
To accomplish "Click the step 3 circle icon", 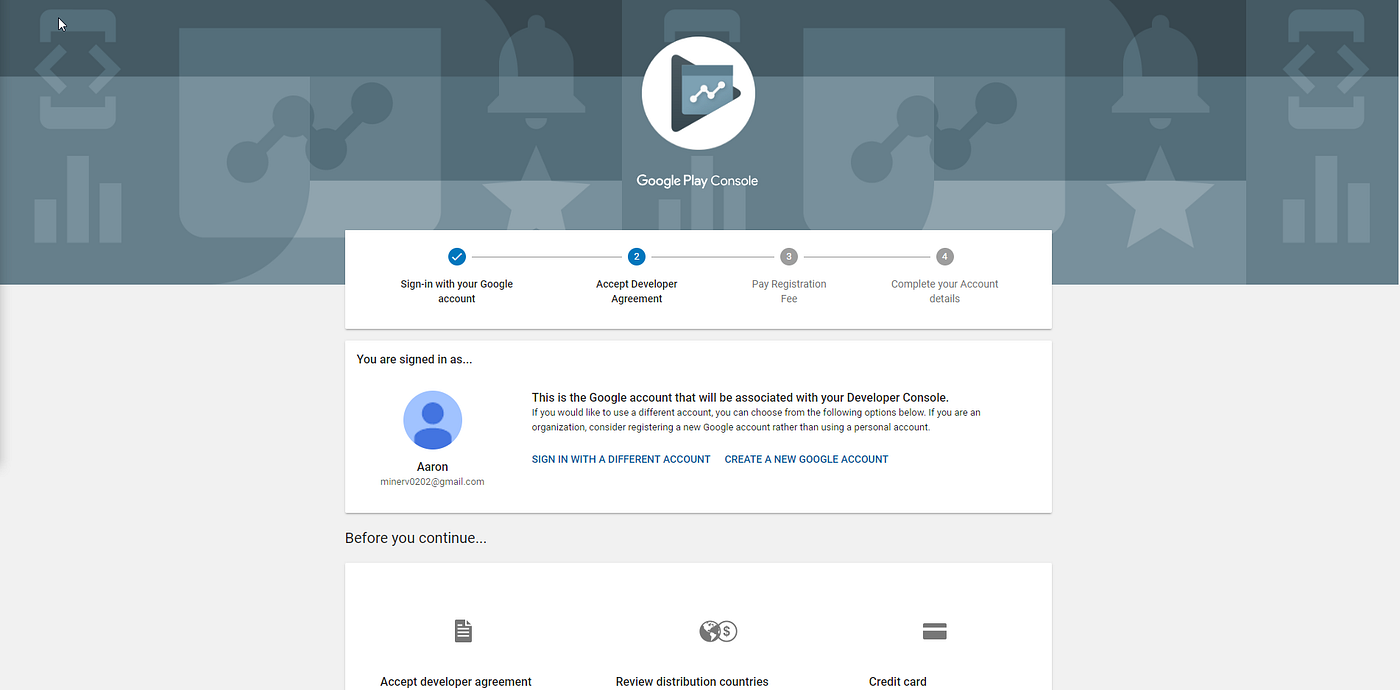I will (x=789, y=257).
